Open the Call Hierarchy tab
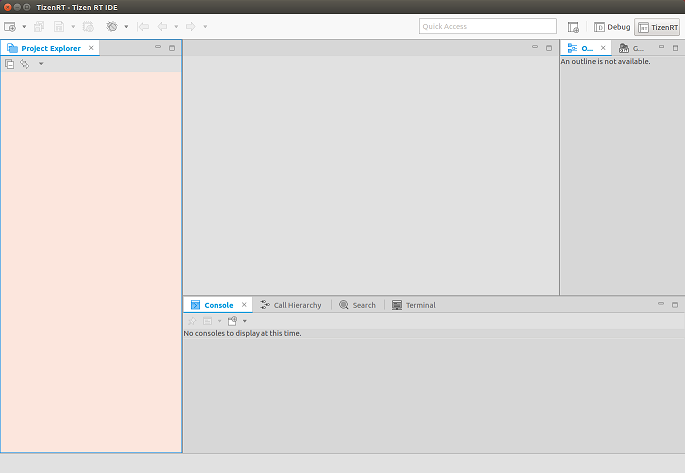Viewport: 685px width, 473px height. (291, 305)
